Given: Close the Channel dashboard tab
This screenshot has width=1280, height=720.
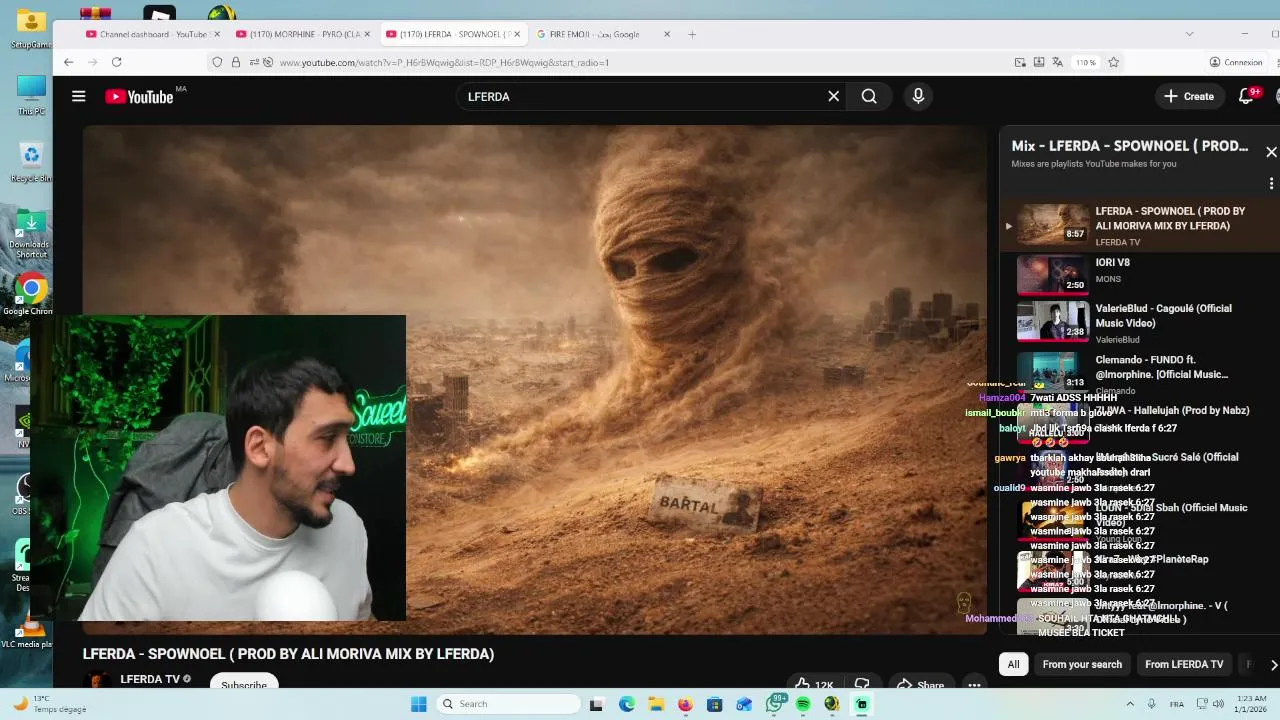Looking at the screenshot, I should point(216,34).
